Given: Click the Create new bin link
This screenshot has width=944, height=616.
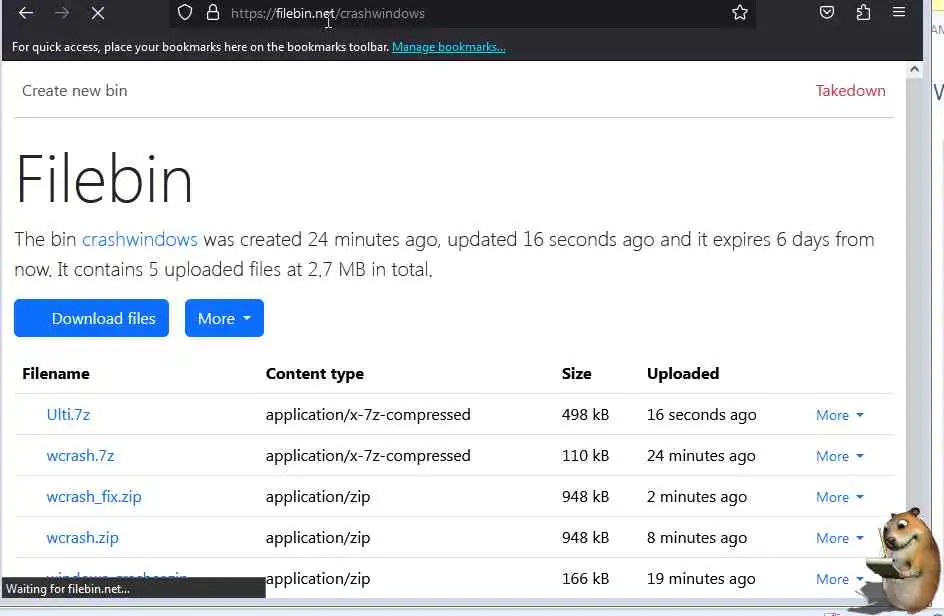Looking at the screenshot, I should point(75,91).
